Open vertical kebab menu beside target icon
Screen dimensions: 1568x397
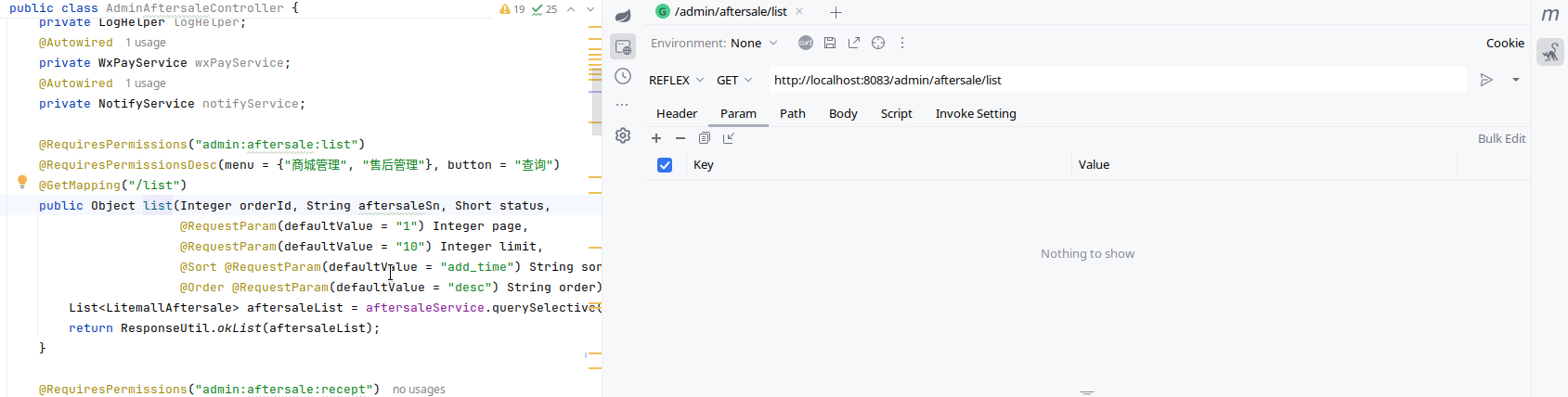click(902, 43)
